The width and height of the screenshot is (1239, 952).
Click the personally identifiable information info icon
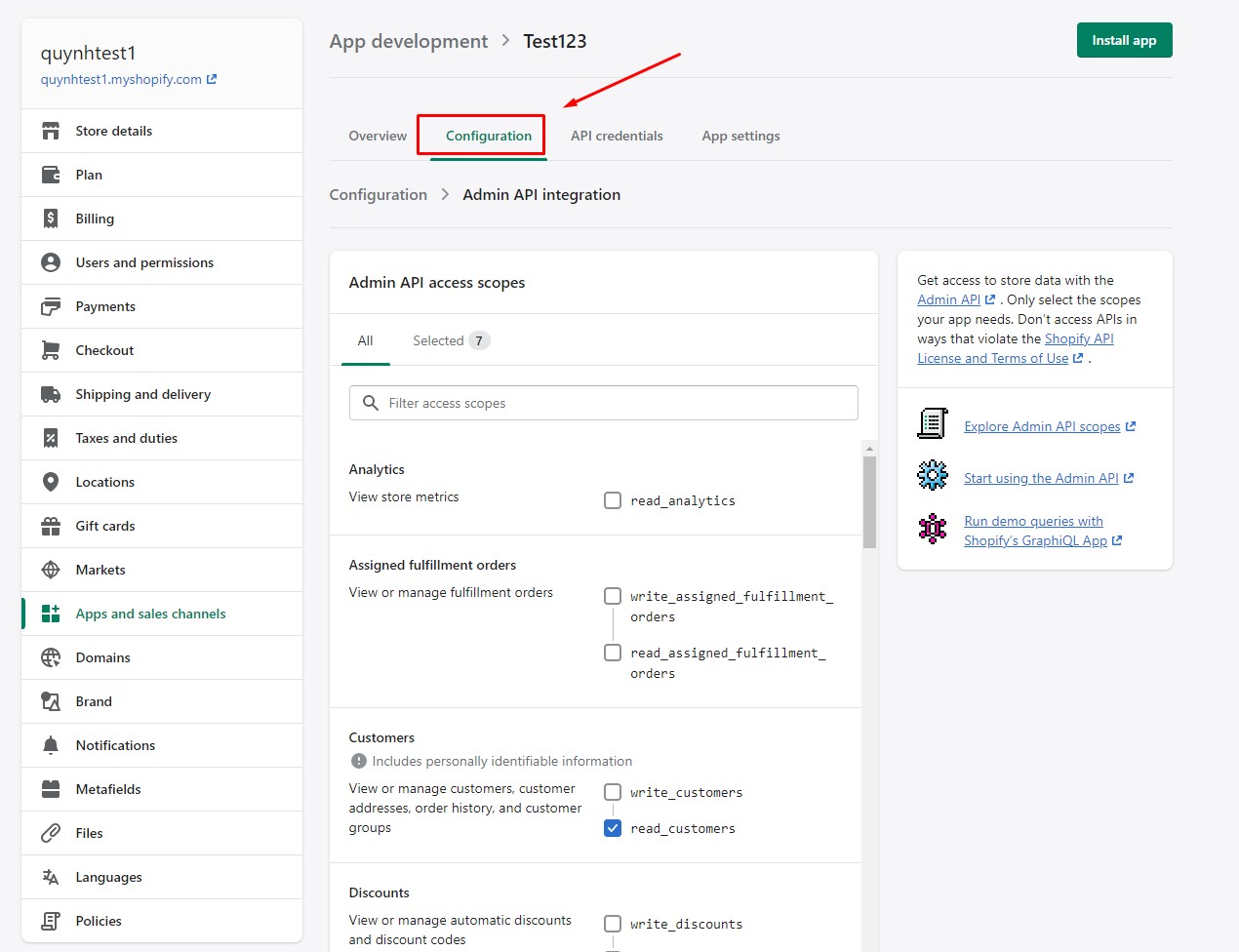(359, 761)
